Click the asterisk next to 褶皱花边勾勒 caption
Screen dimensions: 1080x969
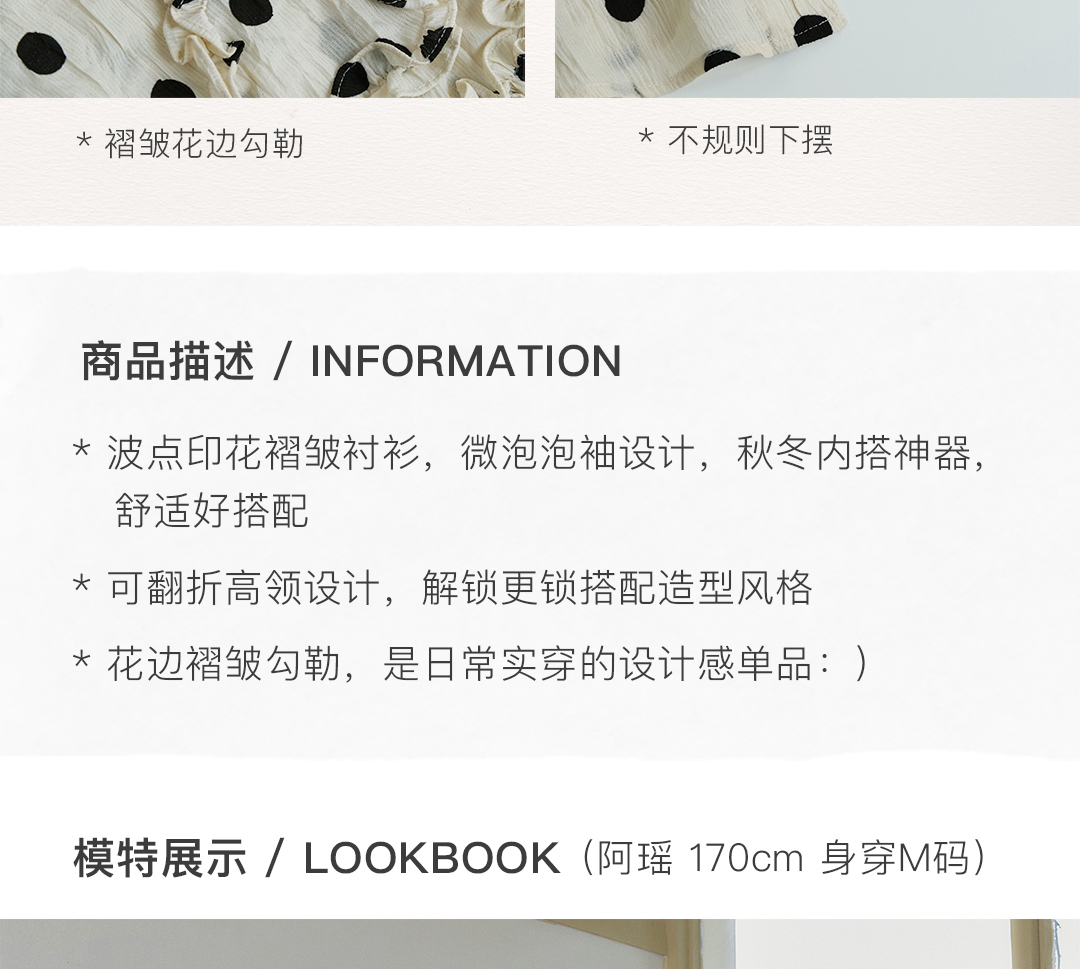(x=84, y=140)
